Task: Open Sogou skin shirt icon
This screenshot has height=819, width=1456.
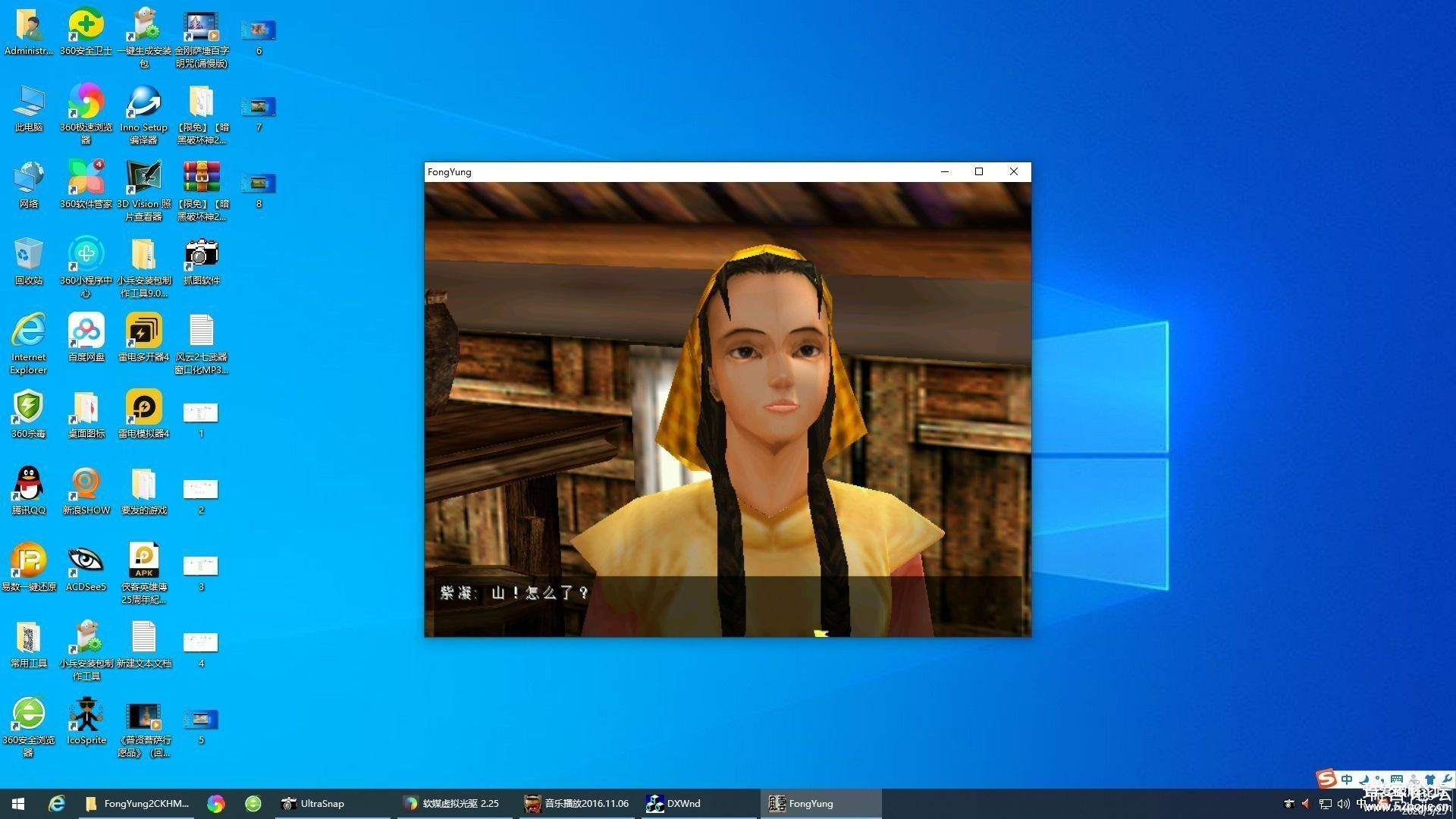Action: (1429, 780)
